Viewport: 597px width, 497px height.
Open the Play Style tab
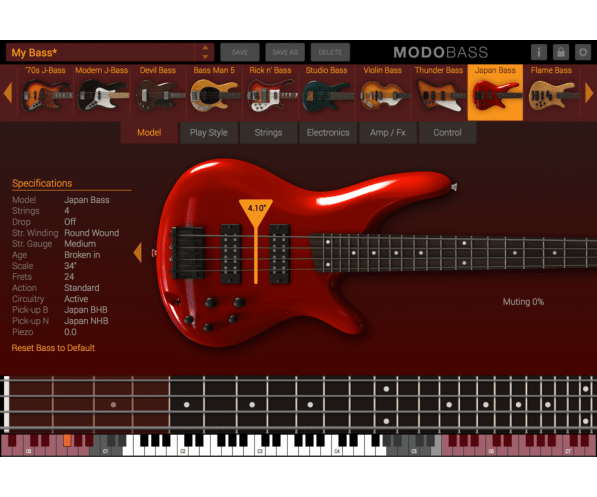click(209, 133)
